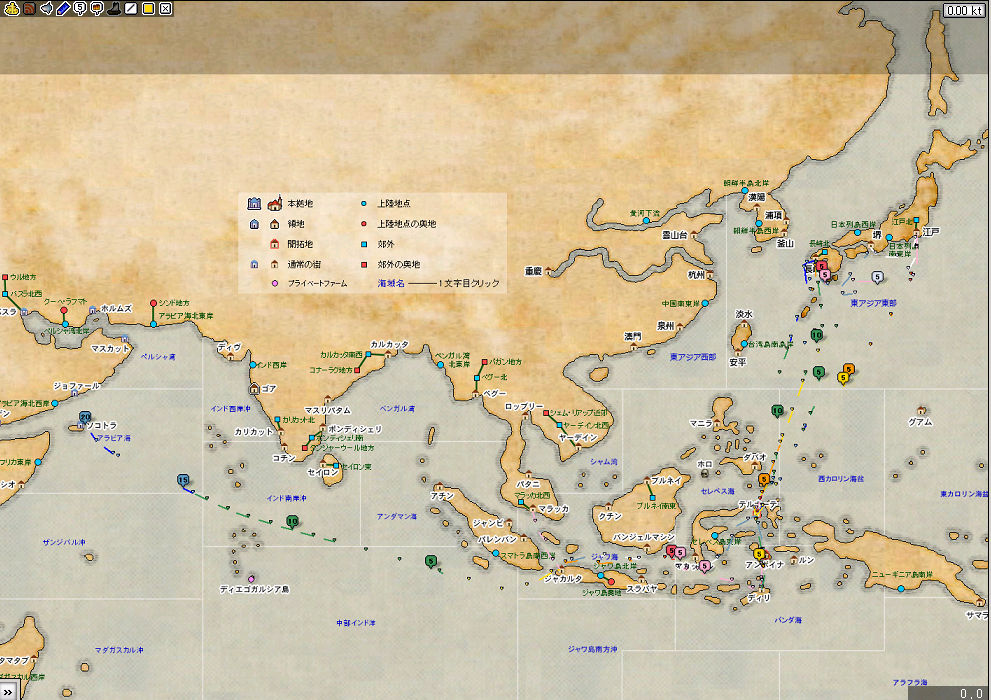The height and width of the screenshot is (700, 991).
Task: Click the X box icon in toolbar
Action: tap(165, 8)
